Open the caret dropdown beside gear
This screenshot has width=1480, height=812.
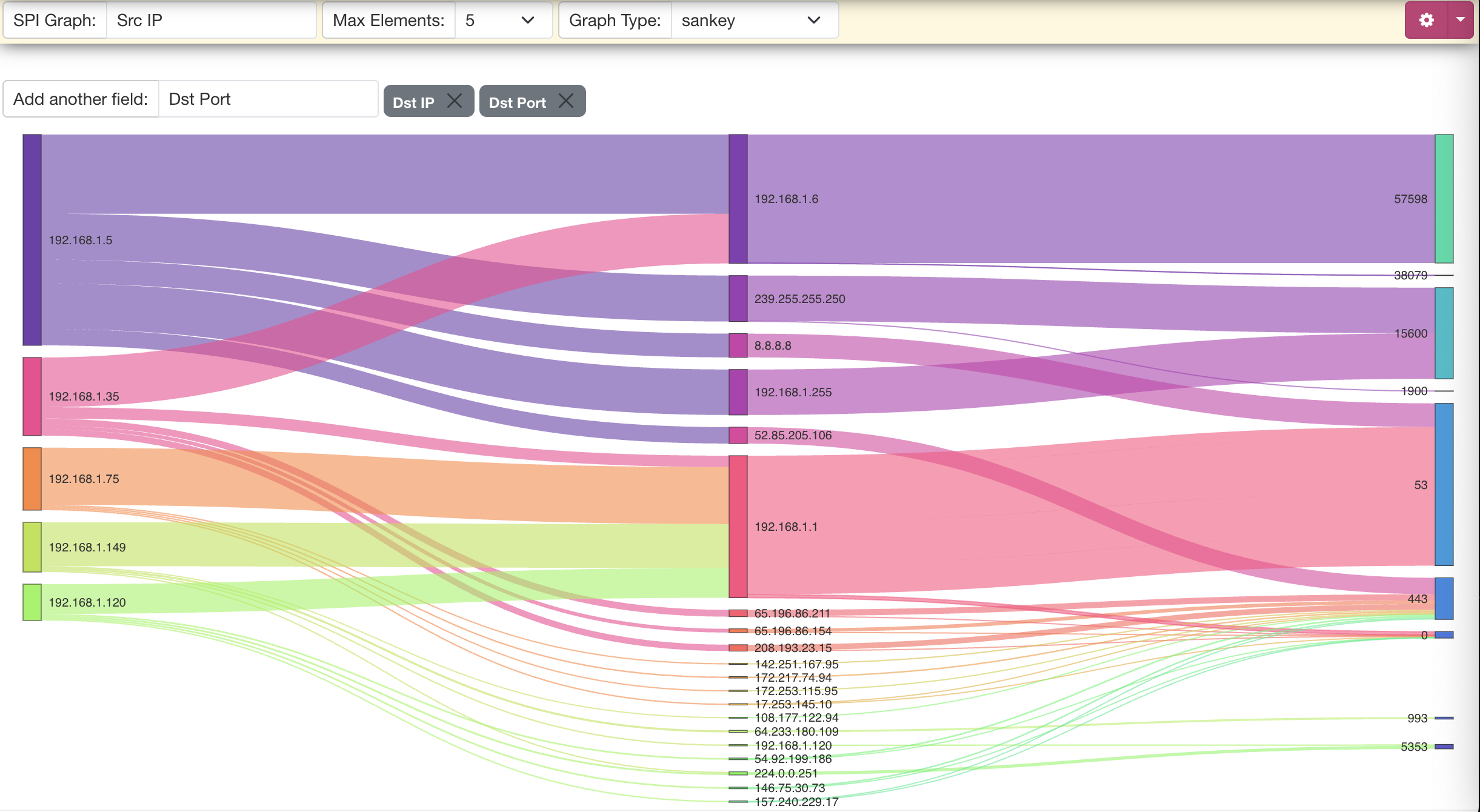coord(1461,20)
